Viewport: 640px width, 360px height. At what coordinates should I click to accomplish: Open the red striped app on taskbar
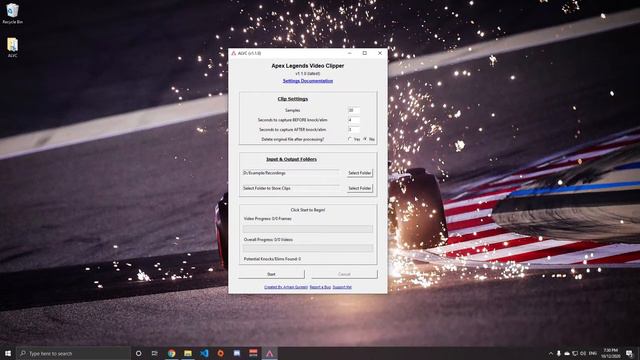[x=253, y=353]
